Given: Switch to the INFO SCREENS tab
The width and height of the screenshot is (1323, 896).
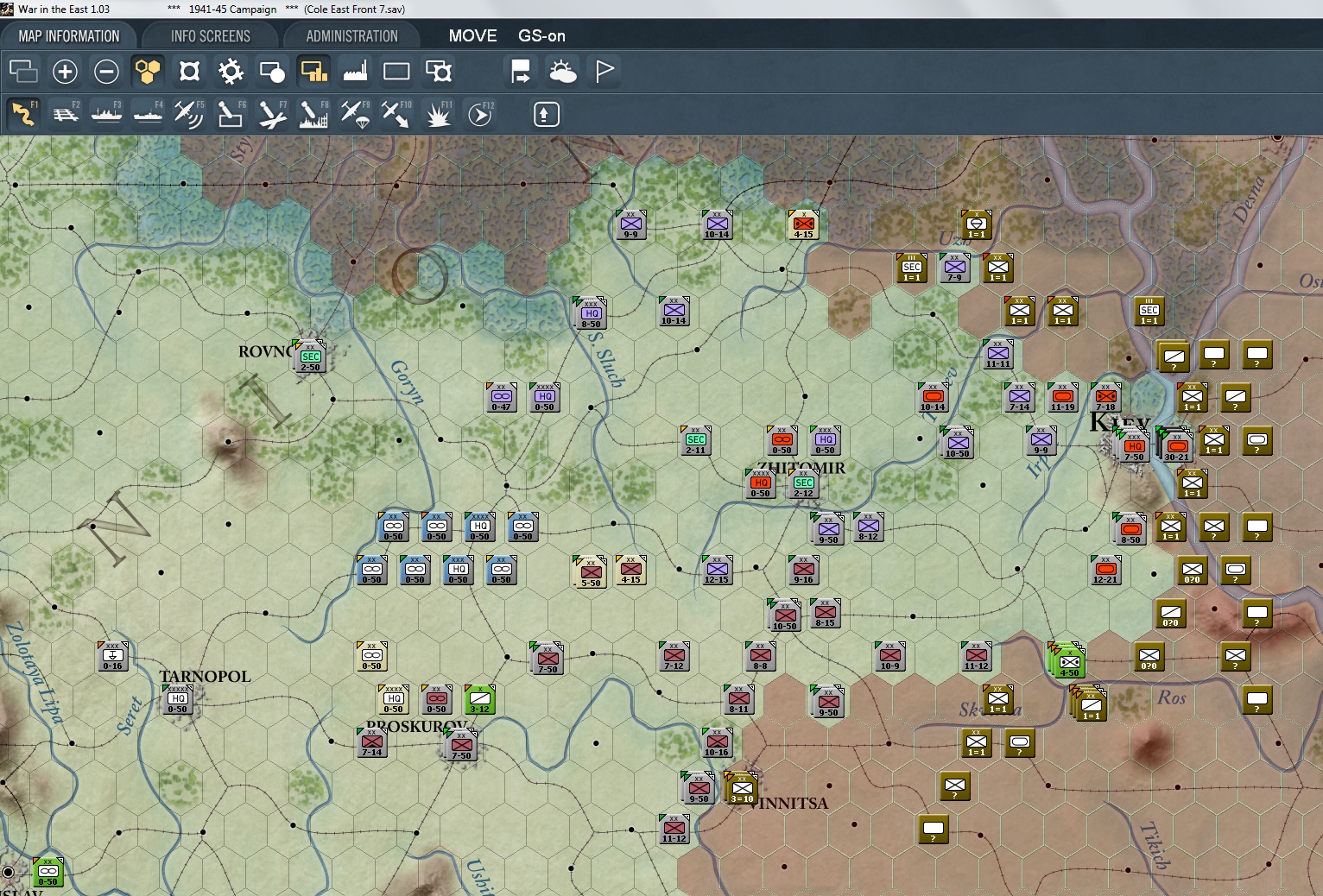Looking at the screenshot, I should [x=211, y=36].
